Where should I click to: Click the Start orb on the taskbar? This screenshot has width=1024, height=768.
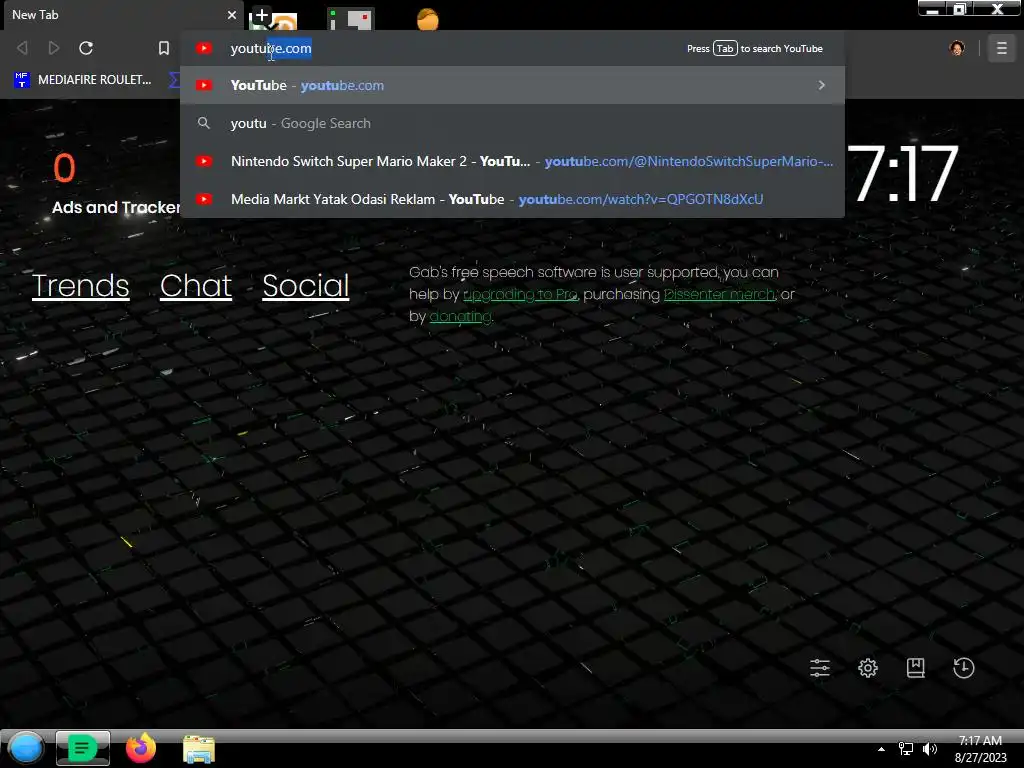coord(26,748)
